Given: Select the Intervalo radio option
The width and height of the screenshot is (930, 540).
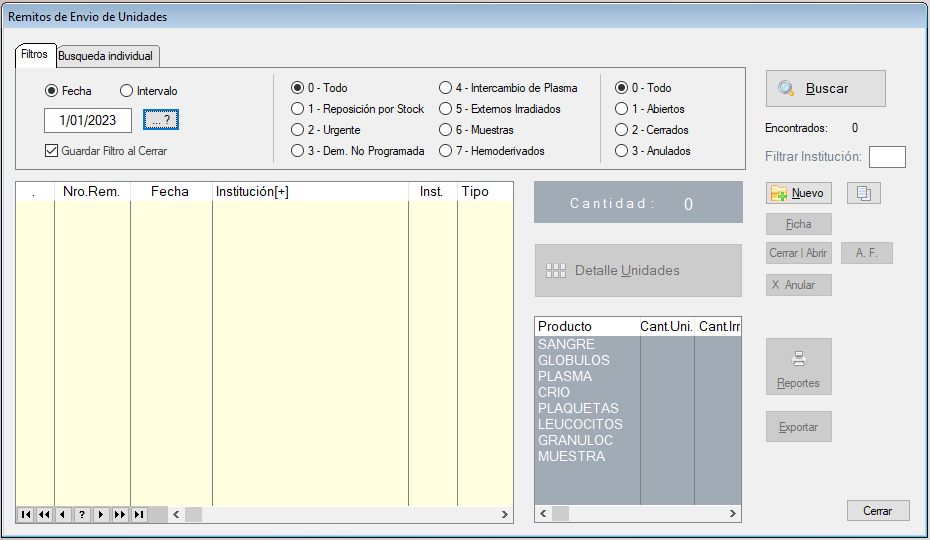Looking at the screenshot, I should point(126,91).
